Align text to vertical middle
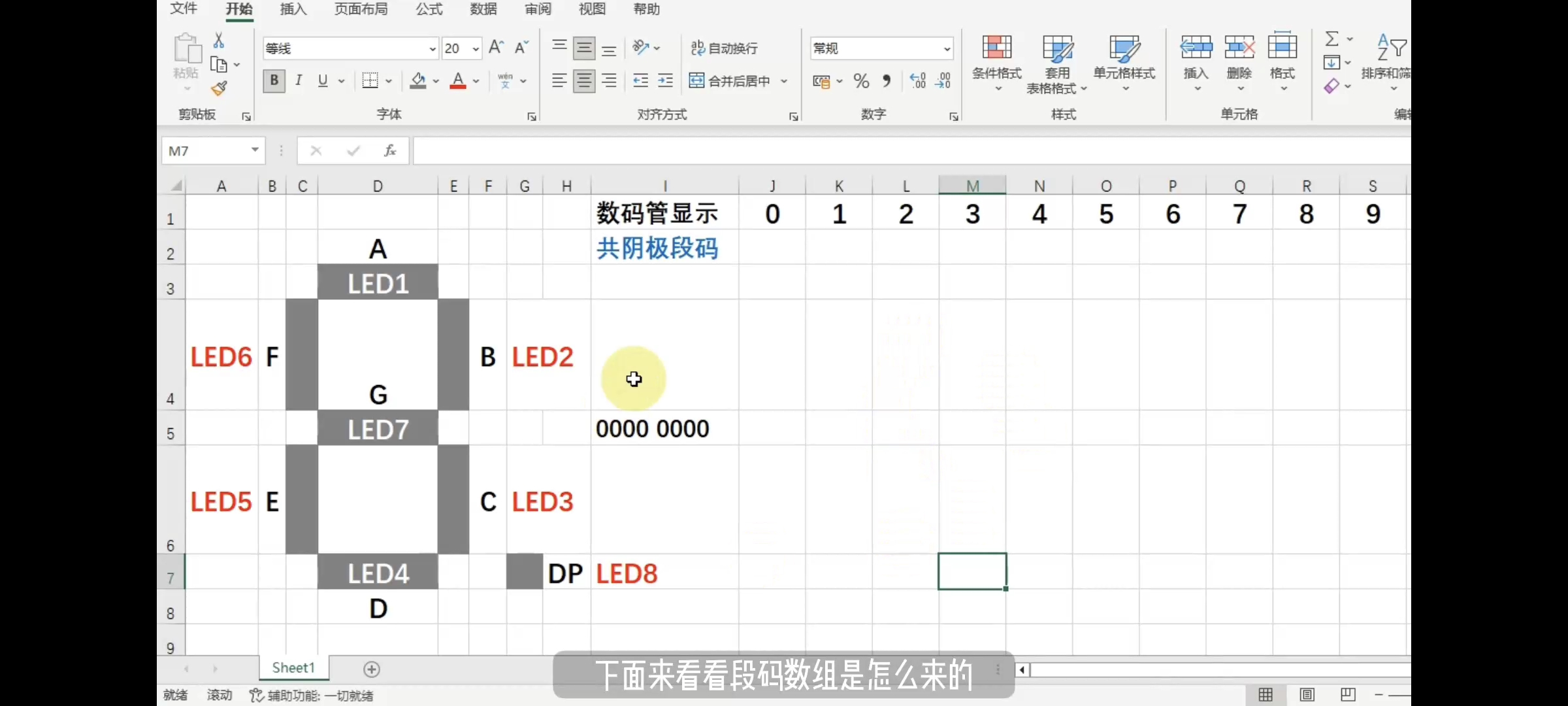The width and height of the screenshot is (1568, 706). 584,48
